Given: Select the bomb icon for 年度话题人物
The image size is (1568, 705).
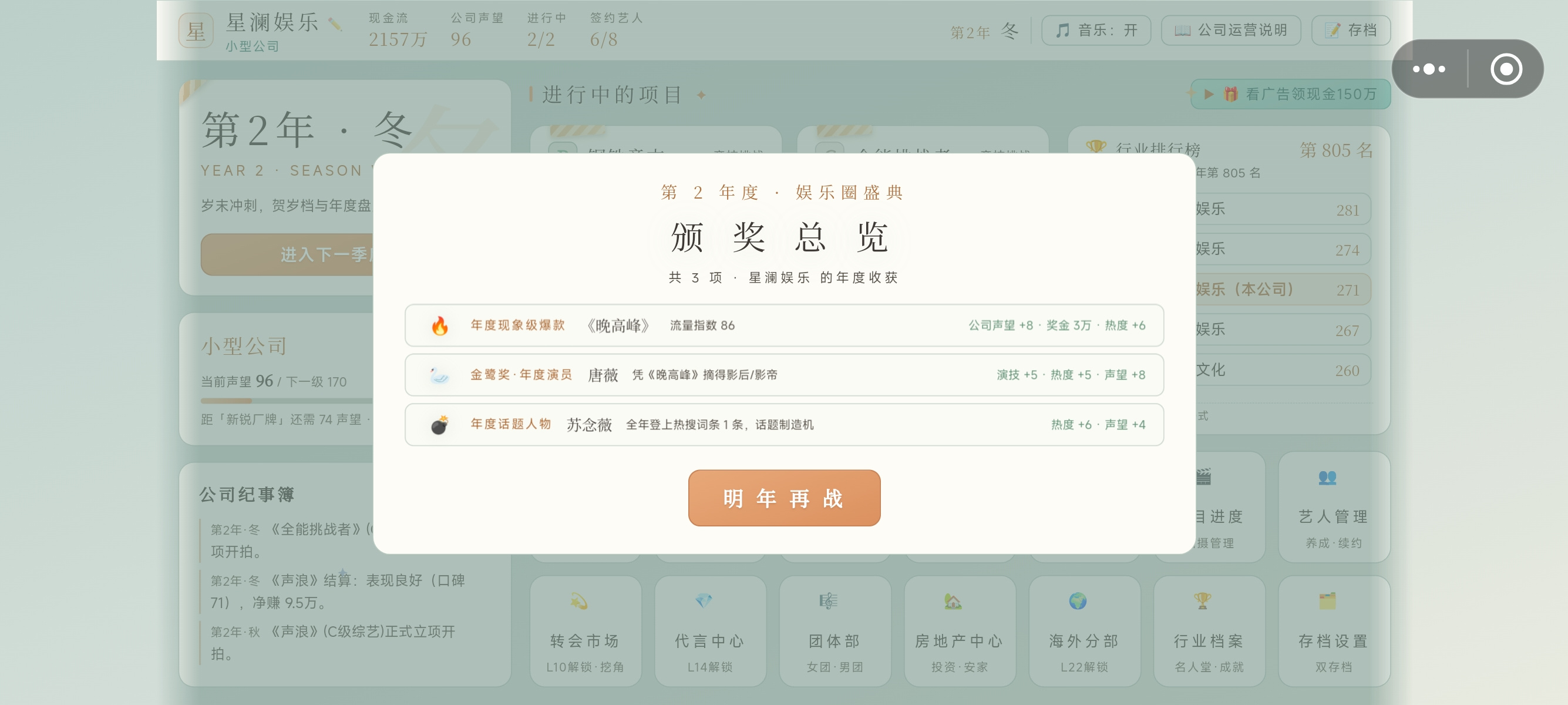Looking at the screenshot, I should click(439, 425).
